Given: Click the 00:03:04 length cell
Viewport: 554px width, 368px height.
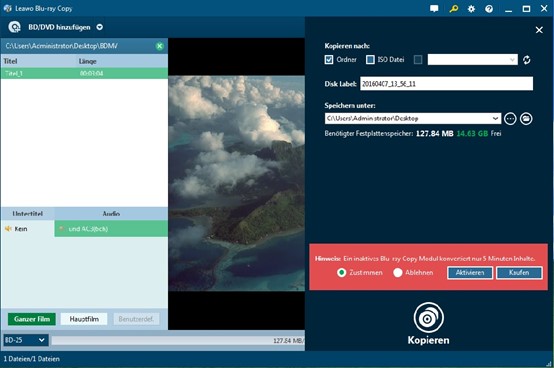Looking at the screenshot, I should coord(92,73).
